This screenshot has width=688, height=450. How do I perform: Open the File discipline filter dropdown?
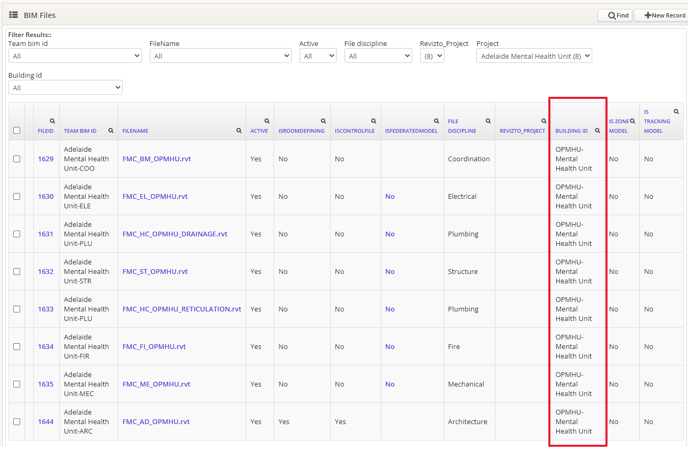[378, 56]
